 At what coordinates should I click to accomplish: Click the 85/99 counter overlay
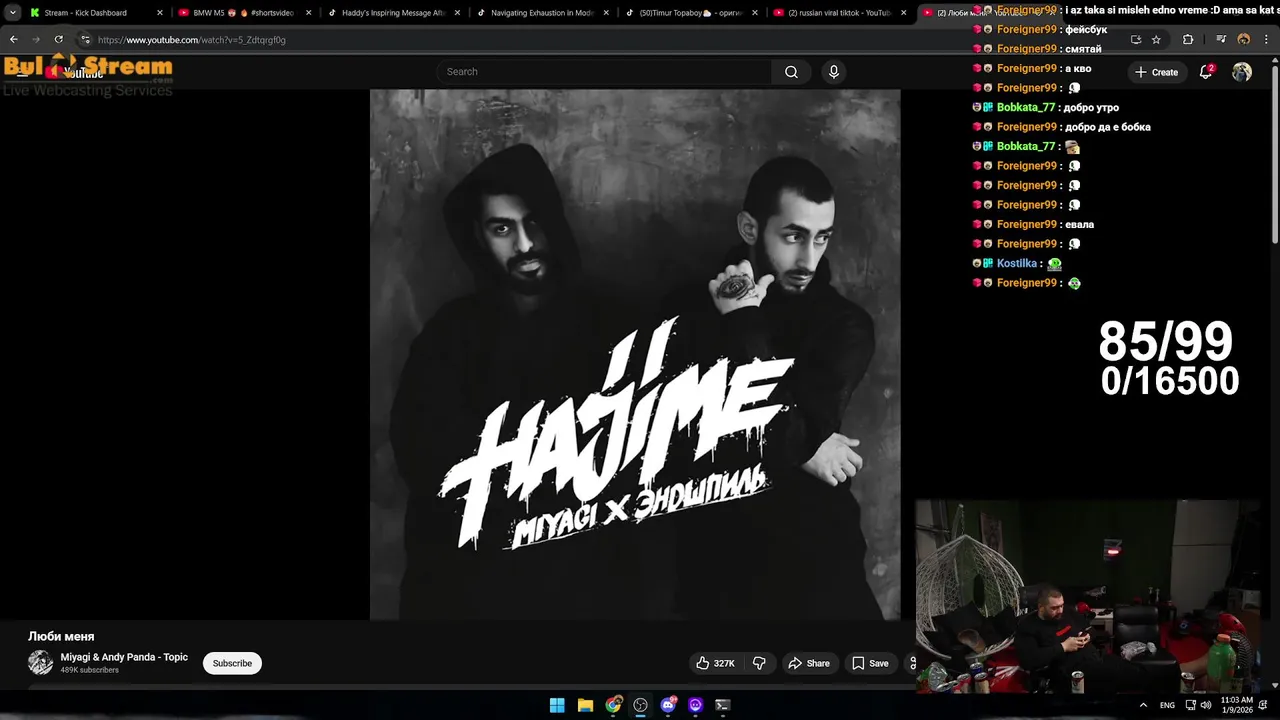[1166, 342]
